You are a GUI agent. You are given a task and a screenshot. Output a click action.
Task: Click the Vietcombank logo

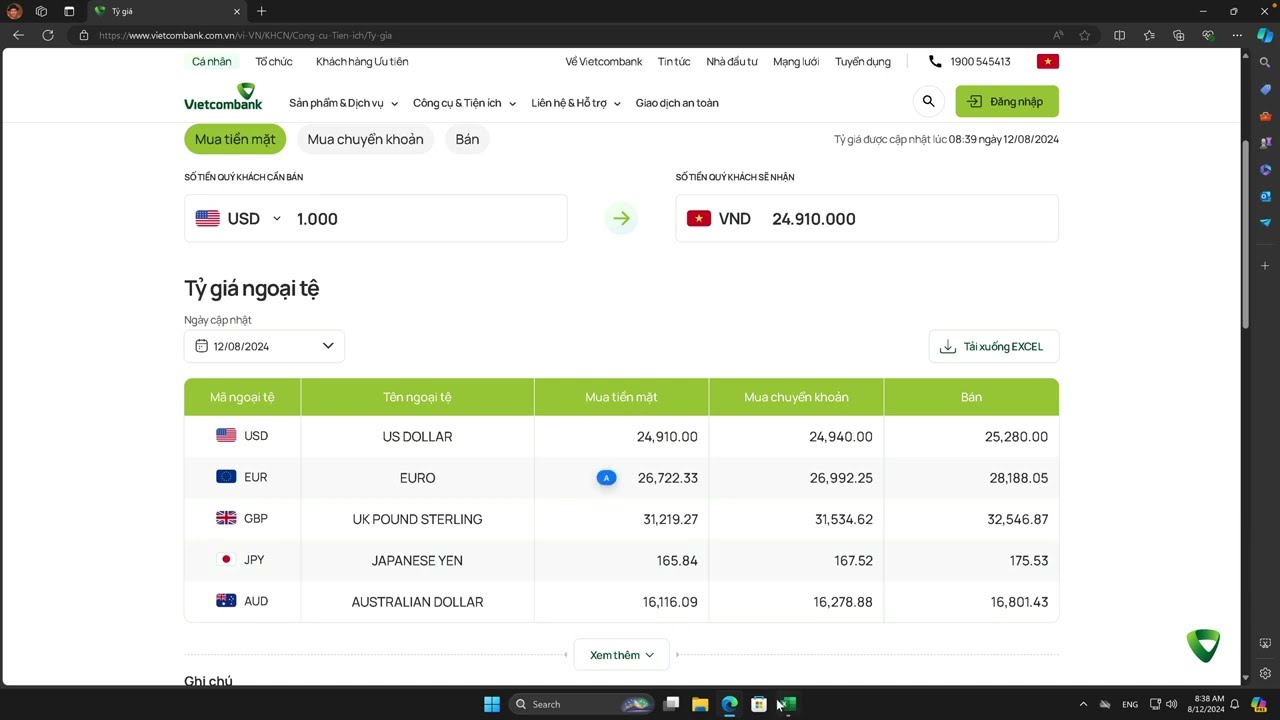[x=223, y=98]
